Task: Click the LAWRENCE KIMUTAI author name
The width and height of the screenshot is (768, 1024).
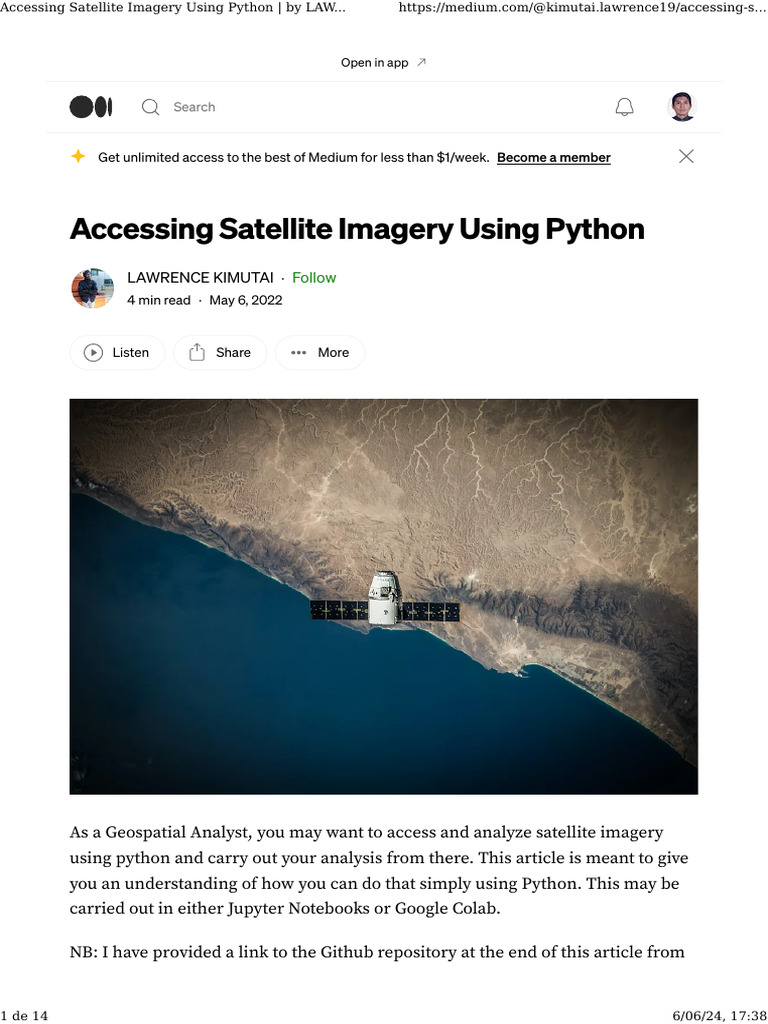Action: click(200, 278)
